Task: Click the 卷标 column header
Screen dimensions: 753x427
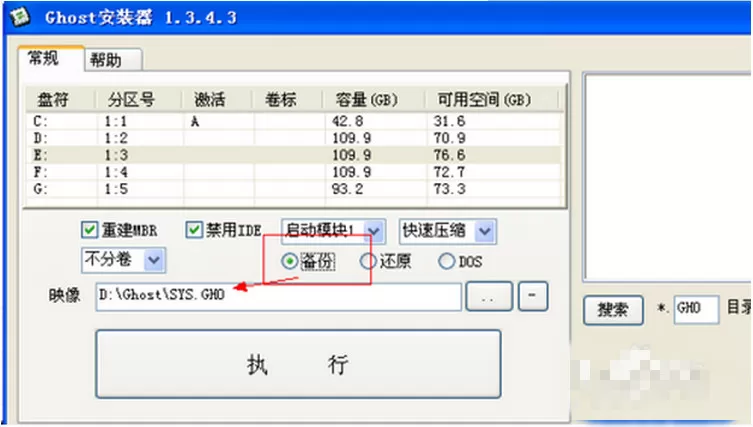Action: point(287,100)
